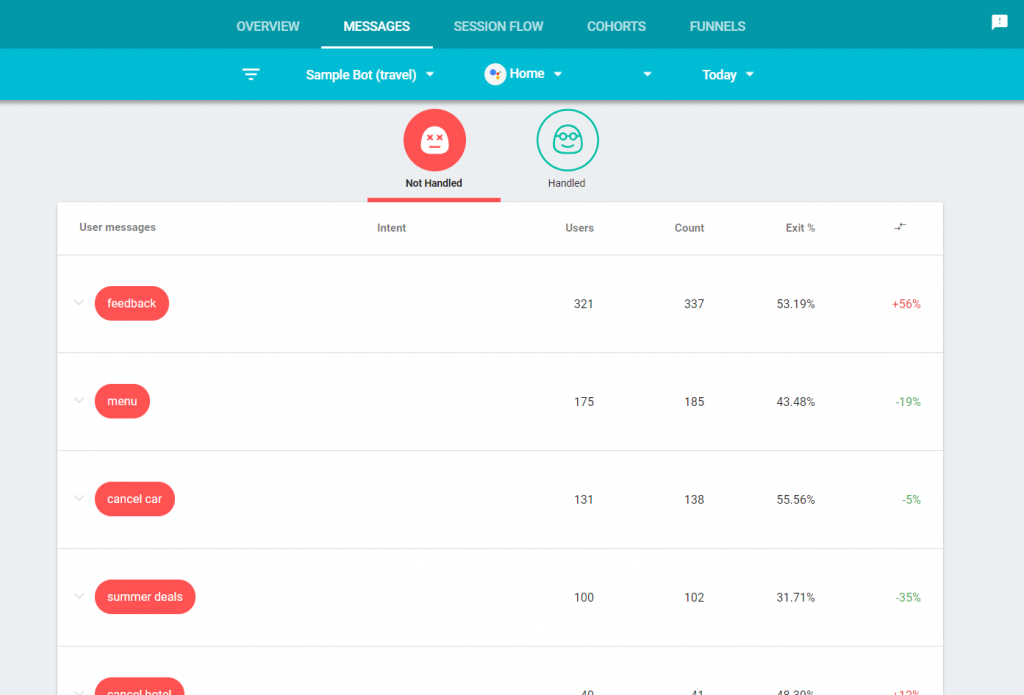Expand the feedback message row
This screenshot has width=1024, height=695.
(79, 303)
